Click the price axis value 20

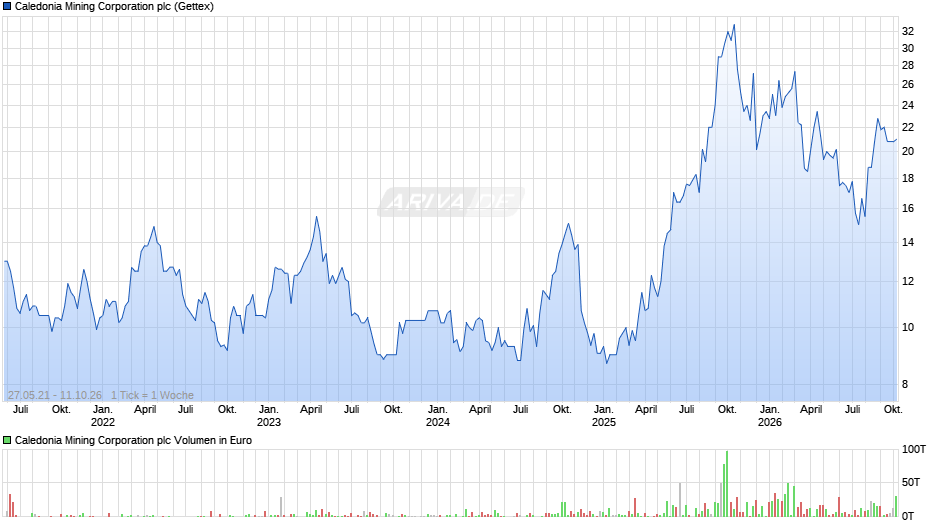point(908,152)
